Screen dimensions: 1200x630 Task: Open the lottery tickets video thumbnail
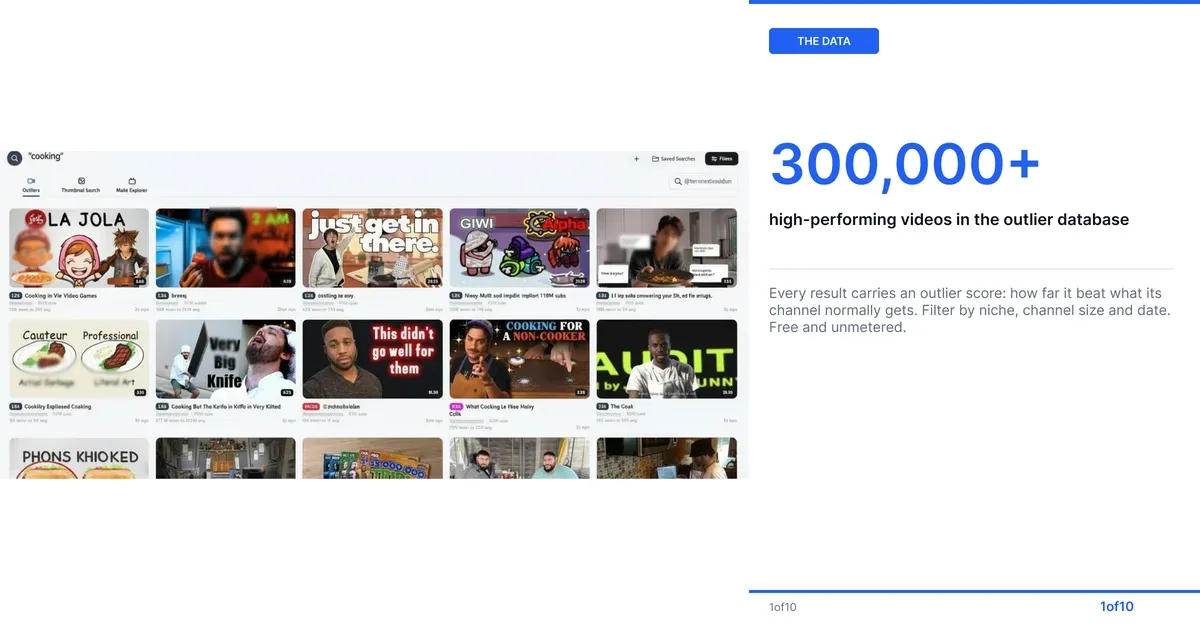coord(373,458)
